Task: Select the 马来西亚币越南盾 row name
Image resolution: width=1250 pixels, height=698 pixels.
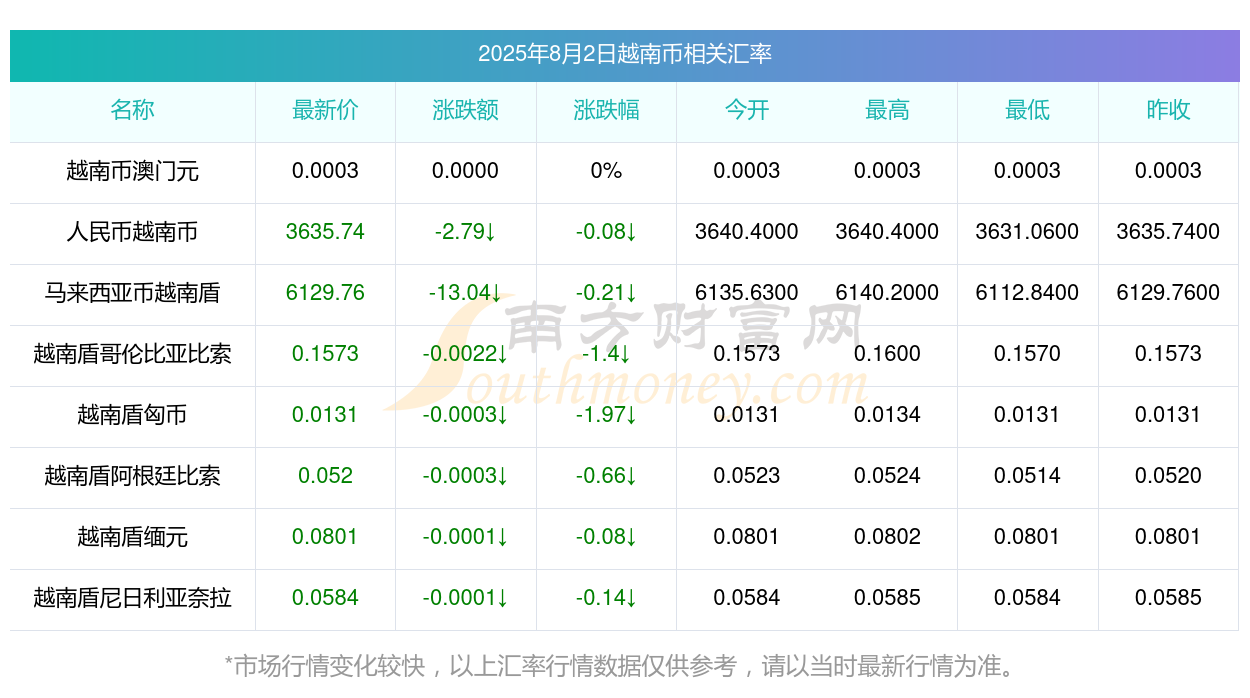Action: pyautogui.click(x=132, y=293)
